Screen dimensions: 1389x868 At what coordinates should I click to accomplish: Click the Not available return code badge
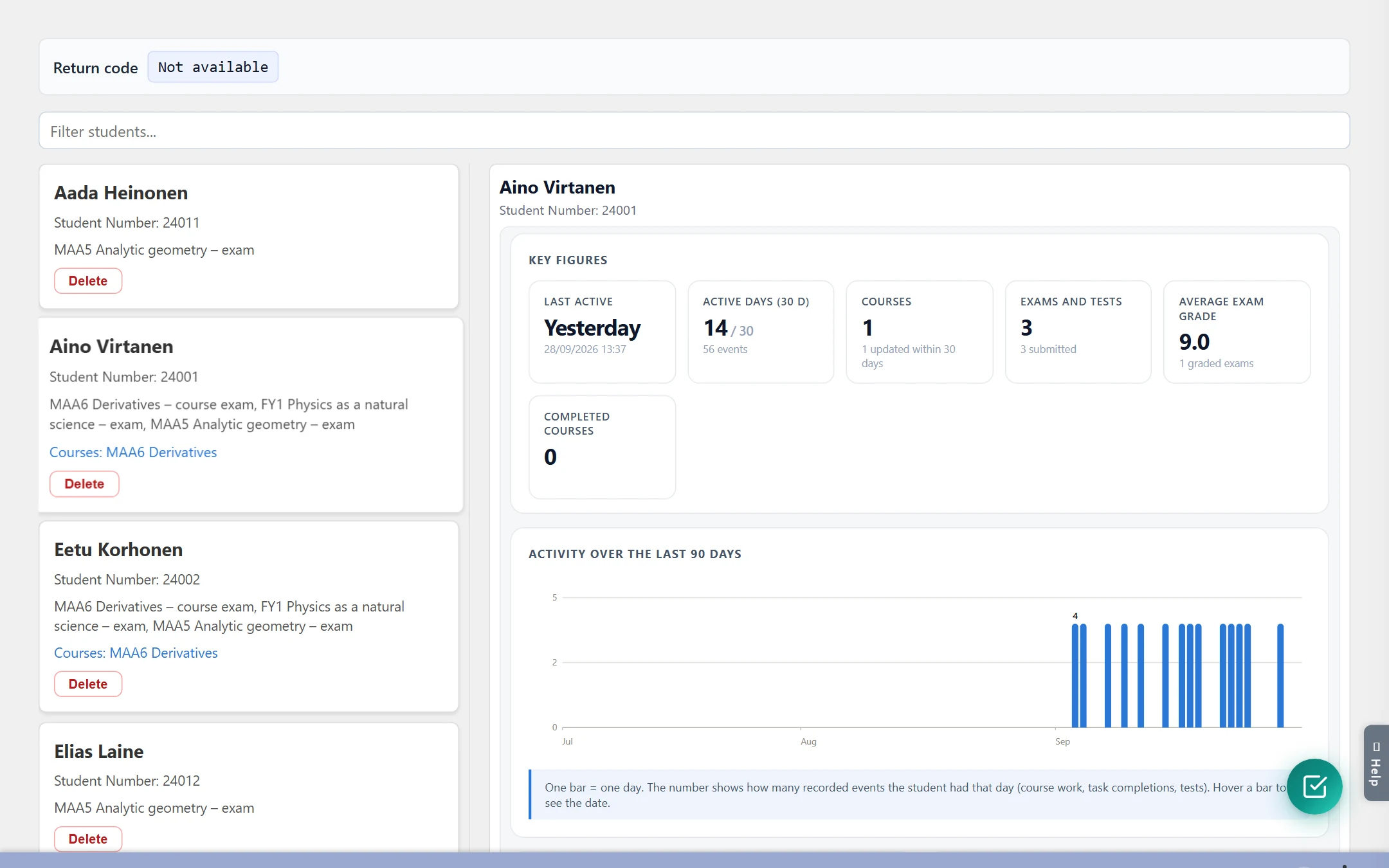213,67
